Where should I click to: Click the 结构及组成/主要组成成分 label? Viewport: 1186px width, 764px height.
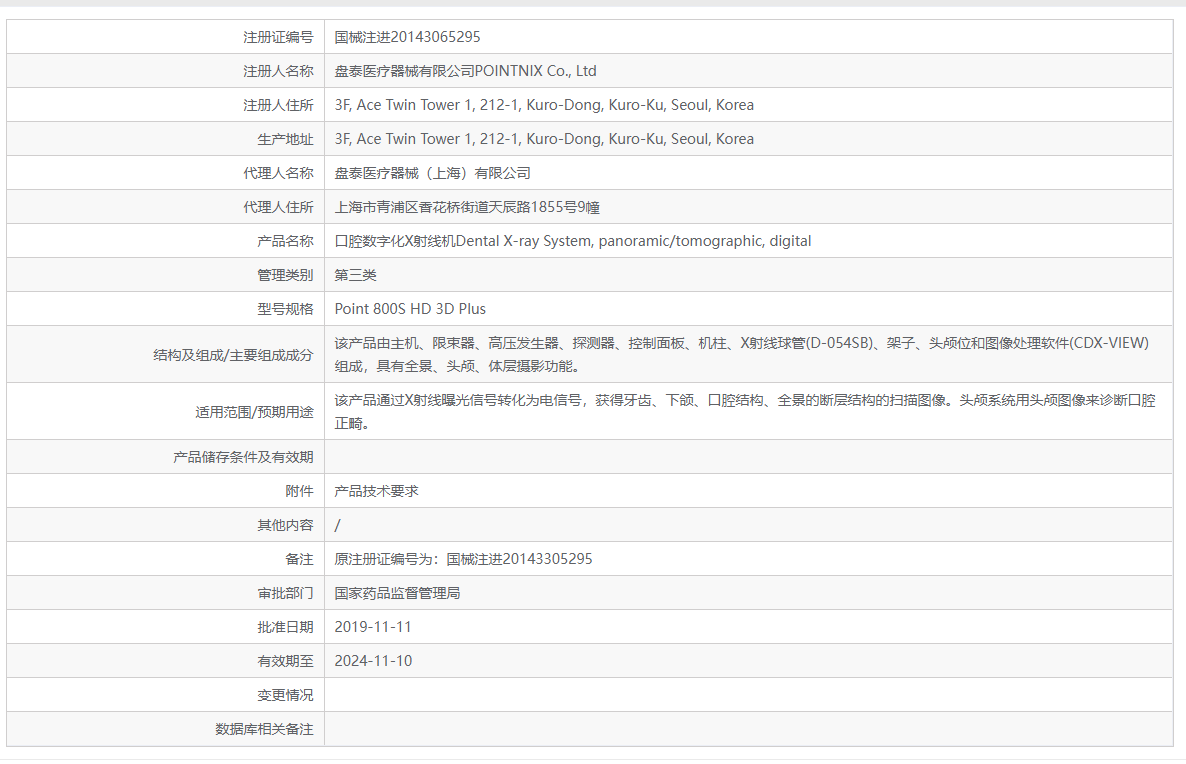pyautogui.click(x=233, y=355)
